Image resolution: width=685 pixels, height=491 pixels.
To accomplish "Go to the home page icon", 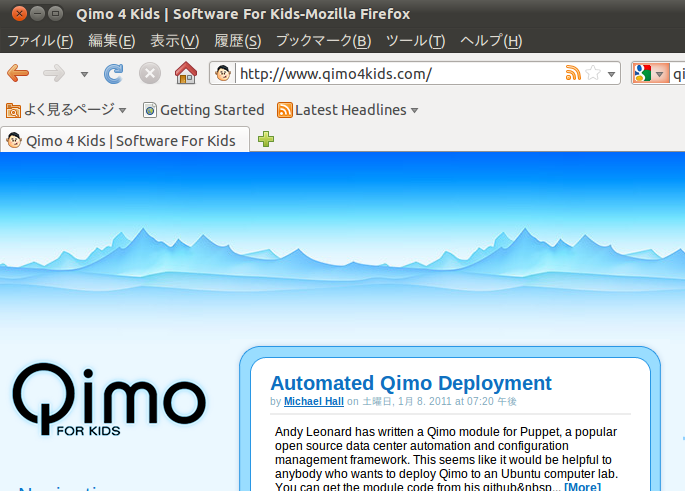I will [186, 73].
